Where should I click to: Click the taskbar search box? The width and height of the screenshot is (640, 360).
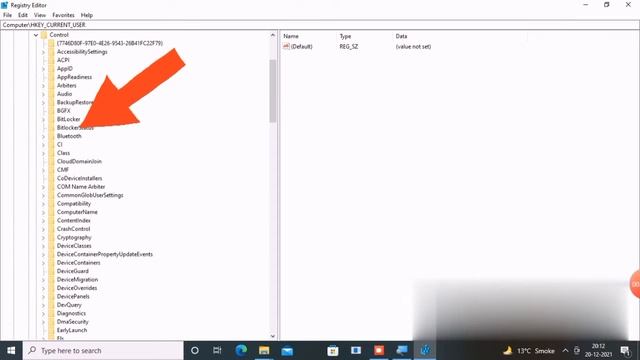click(103, 351)
